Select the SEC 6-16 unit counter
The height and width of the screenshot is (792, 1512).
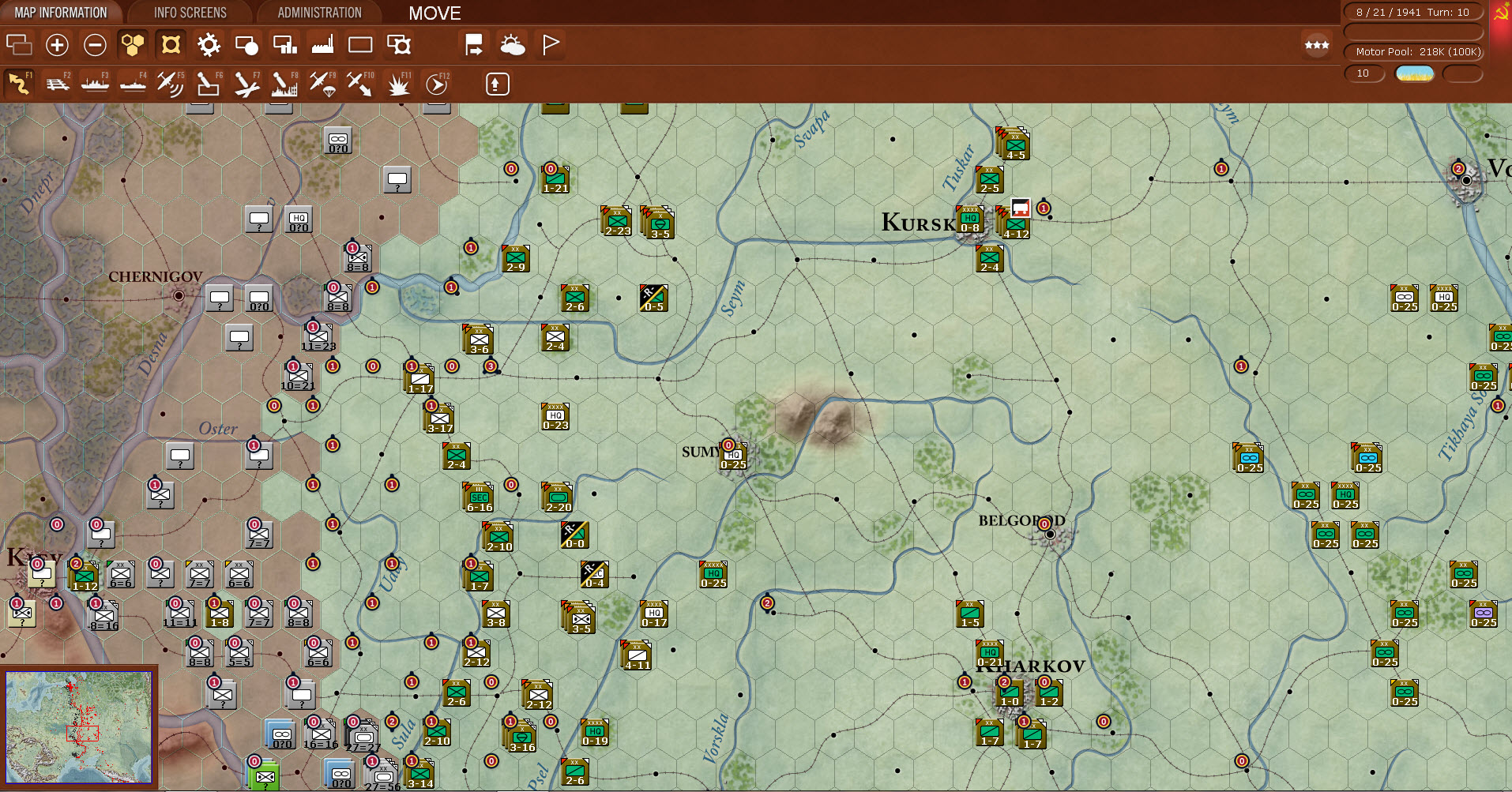click(479, 497)
